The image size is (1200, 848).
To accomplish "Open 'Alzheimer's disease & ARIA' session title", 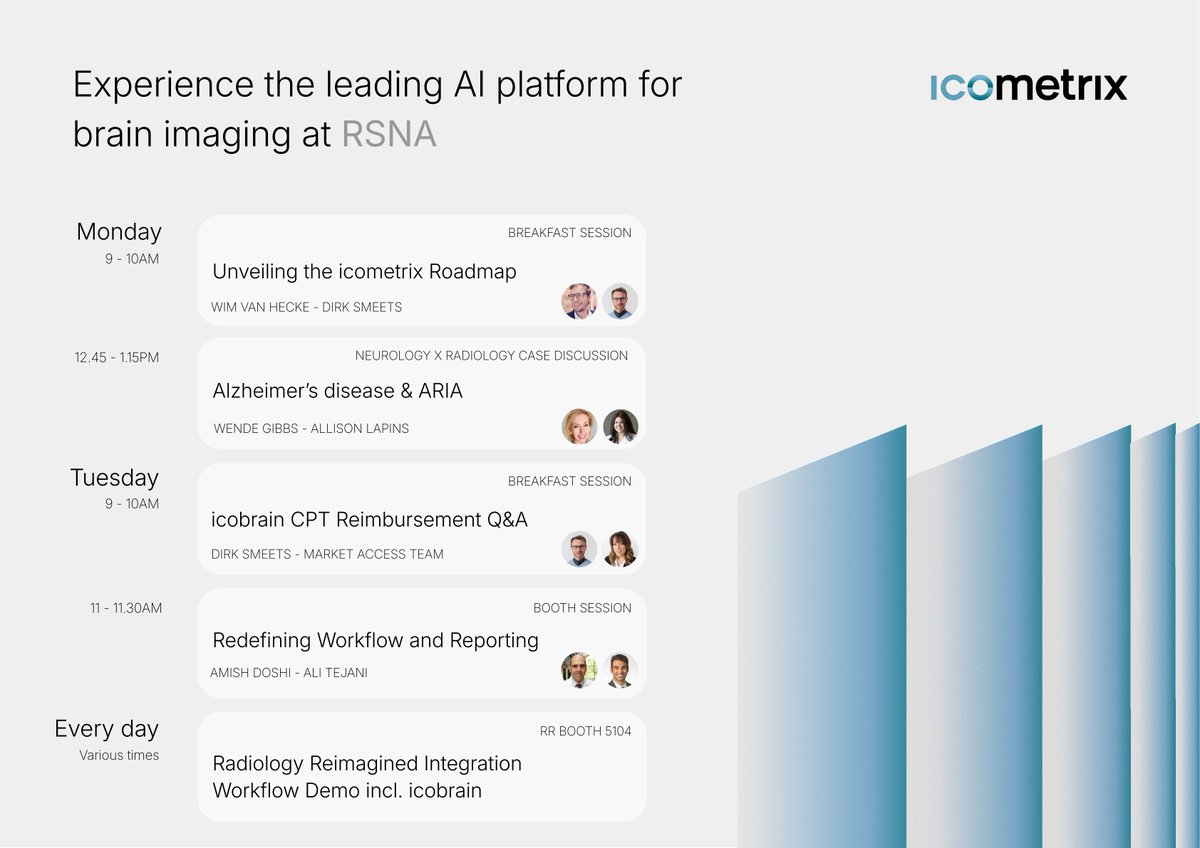I will (338, 391).
